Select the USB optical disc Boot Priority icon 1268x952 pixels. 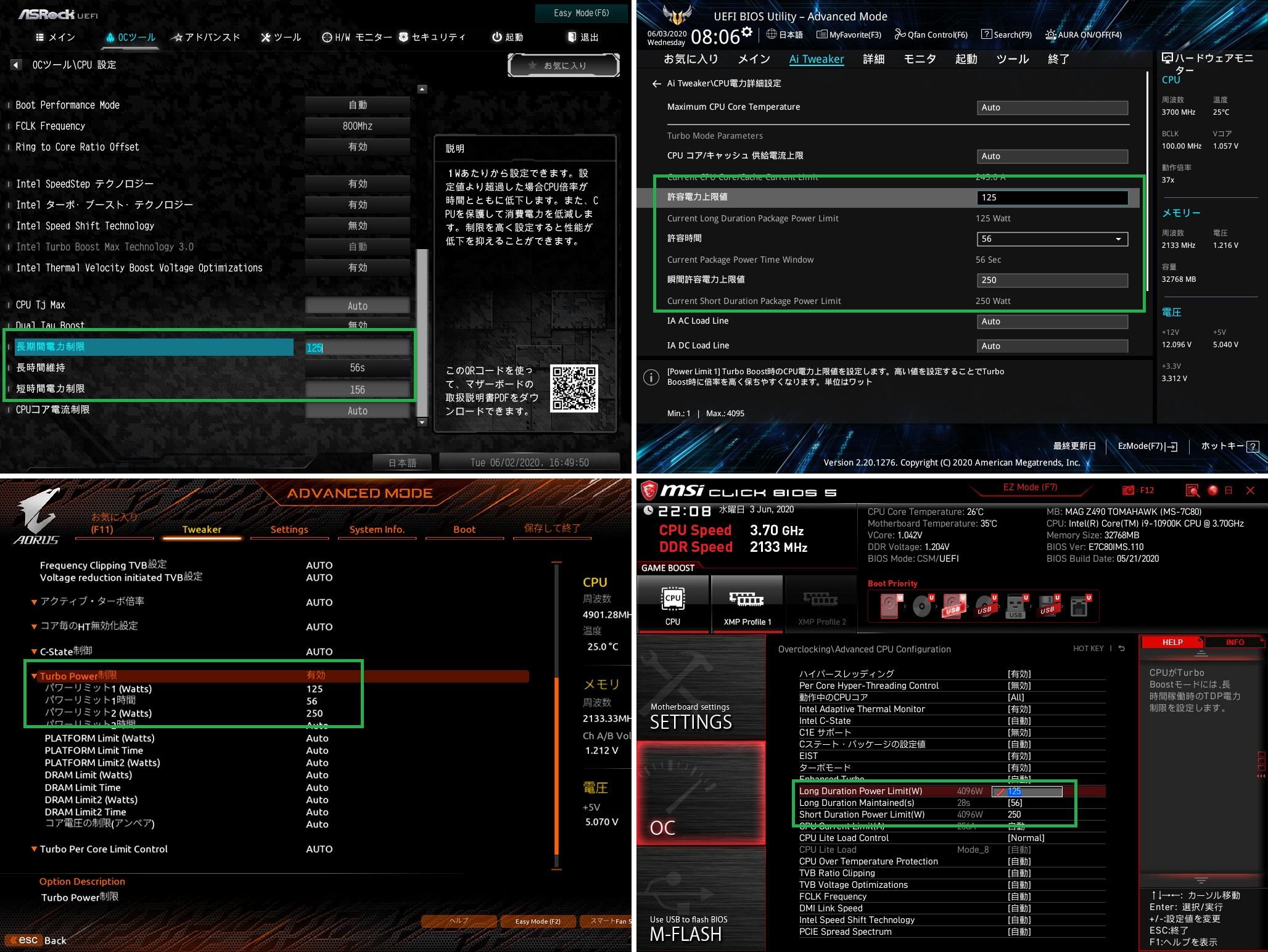coord(986,607)
